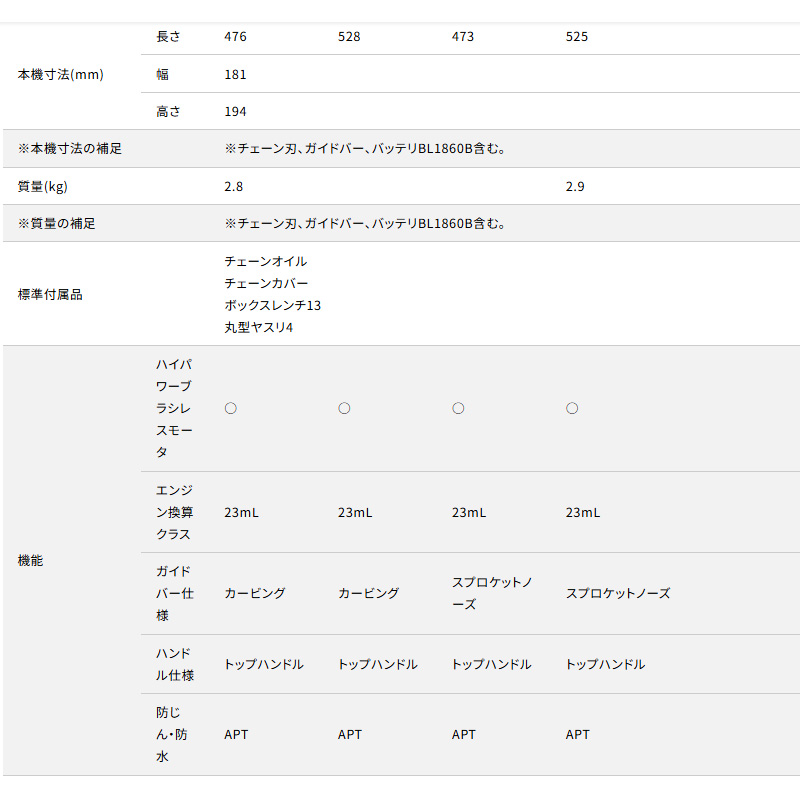Click the mass value 2.8

tap(233, 186)
